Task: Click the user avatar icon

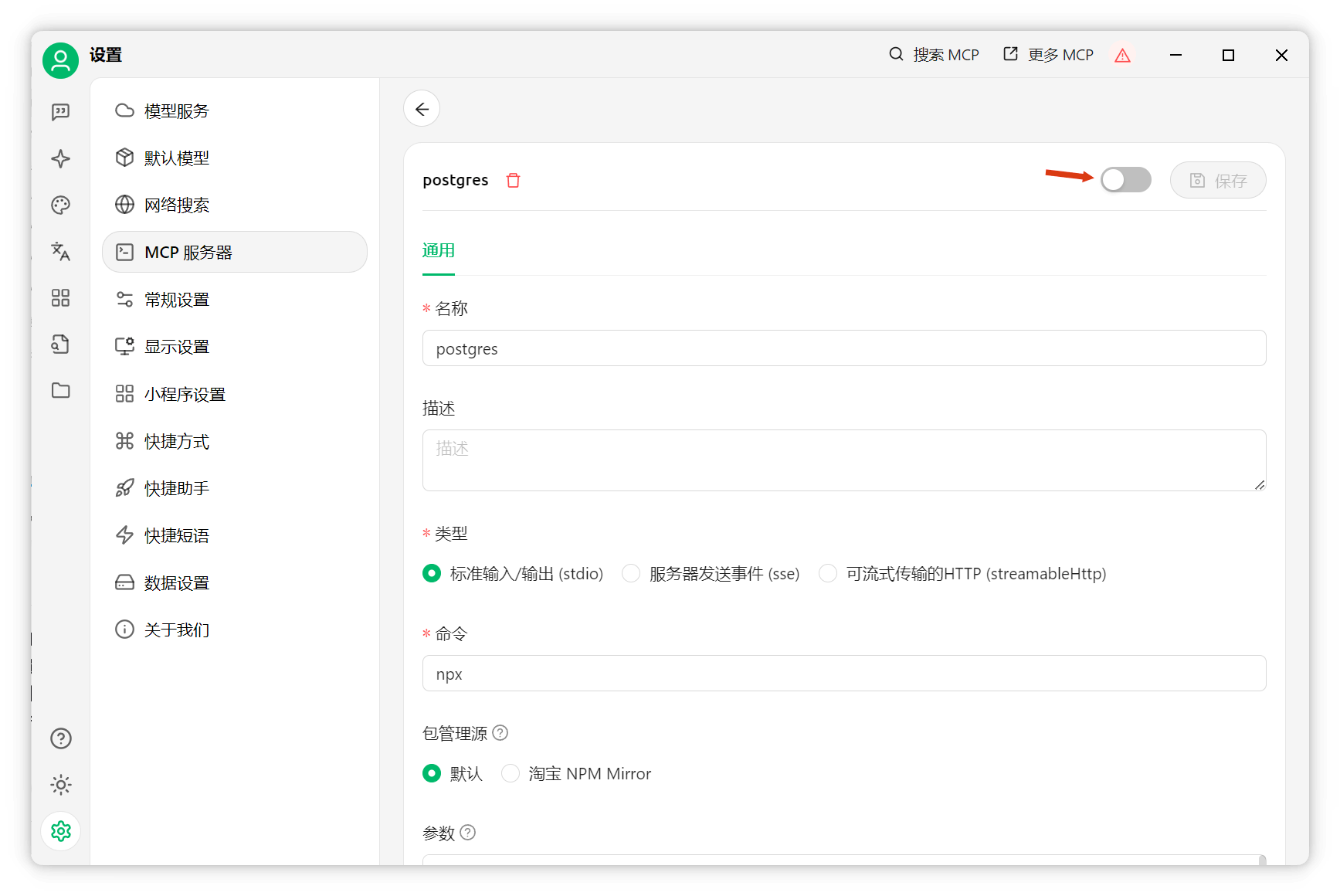Action: click(60, 60)
